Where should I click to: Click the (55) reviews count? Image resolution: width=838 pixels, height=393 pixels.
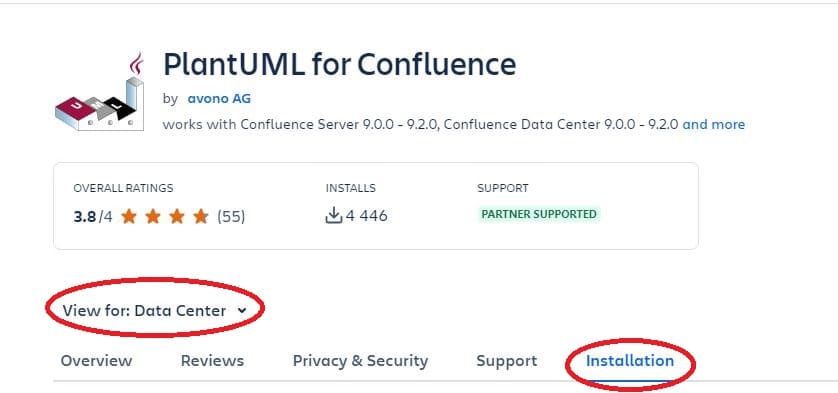click(231, 217)
